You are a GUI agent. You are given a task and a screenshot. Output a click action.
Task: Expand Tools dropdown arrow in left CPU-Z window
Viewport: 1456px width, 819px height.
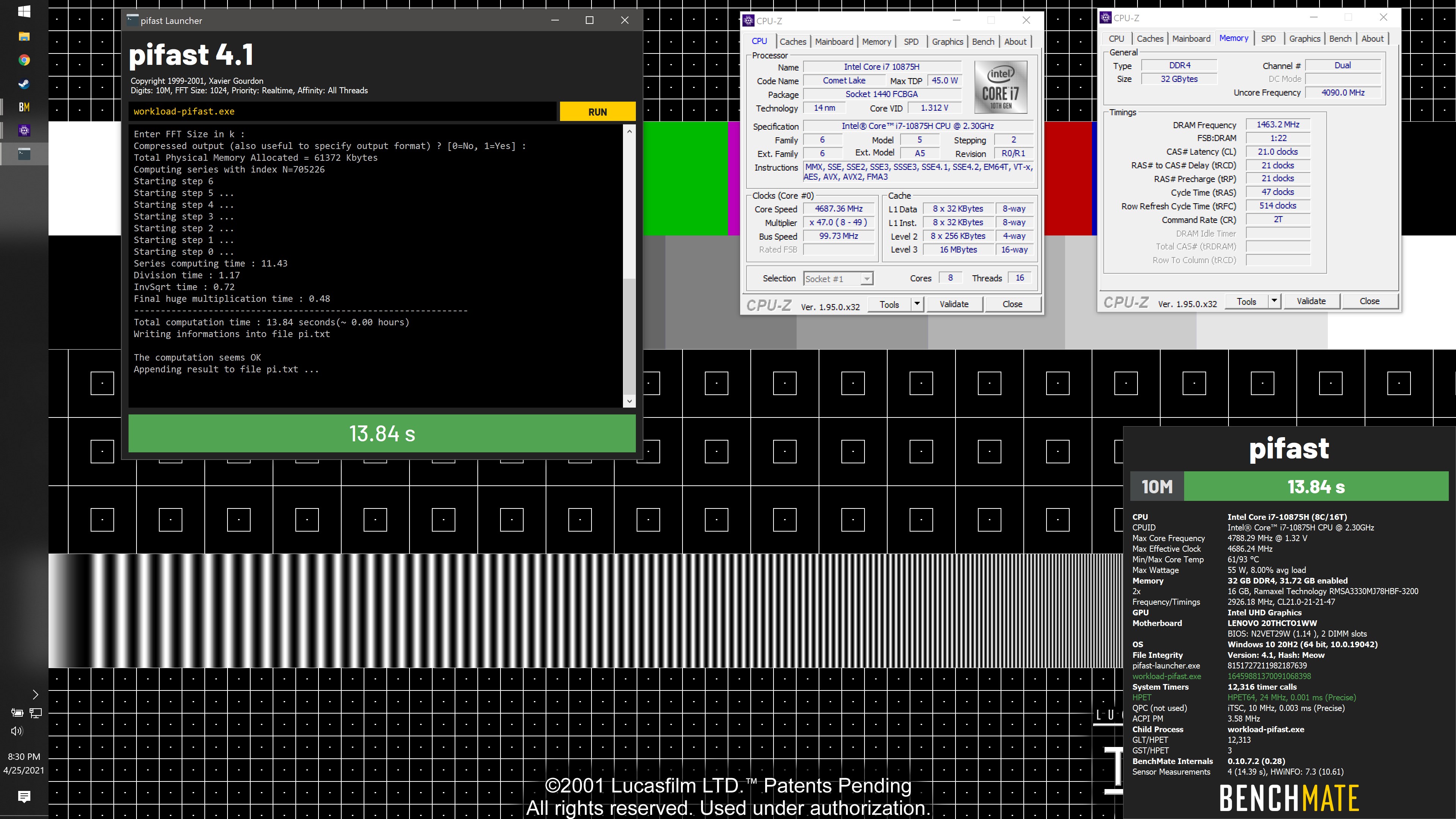click(917, 304)
